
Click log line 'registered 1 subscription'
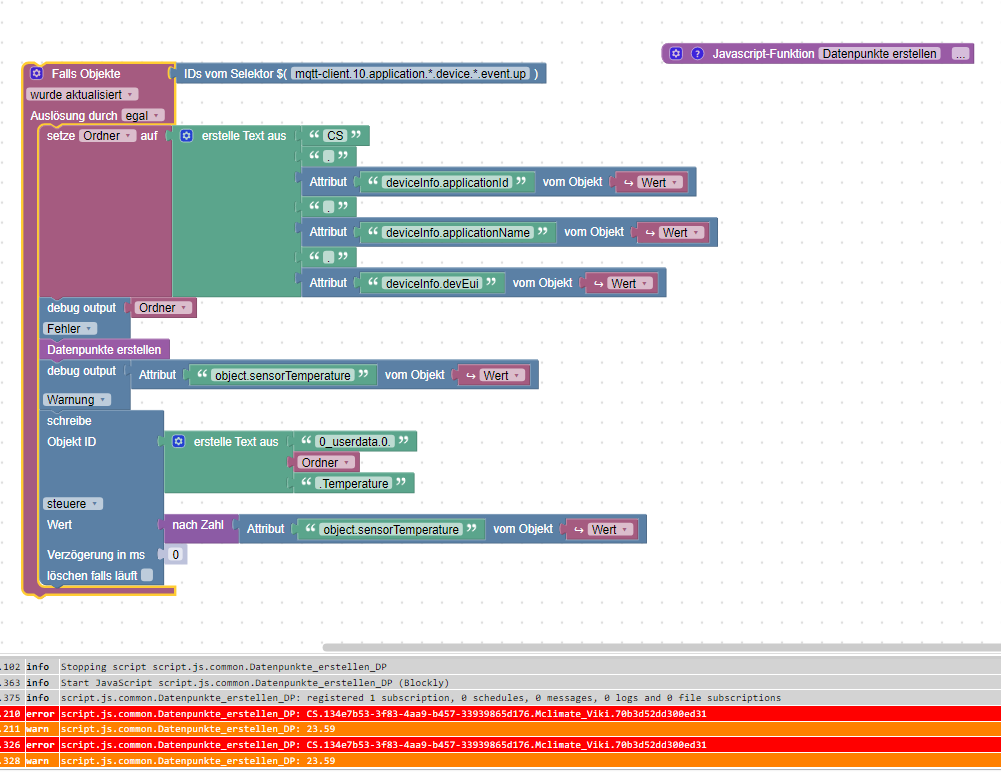pos(500,698)
